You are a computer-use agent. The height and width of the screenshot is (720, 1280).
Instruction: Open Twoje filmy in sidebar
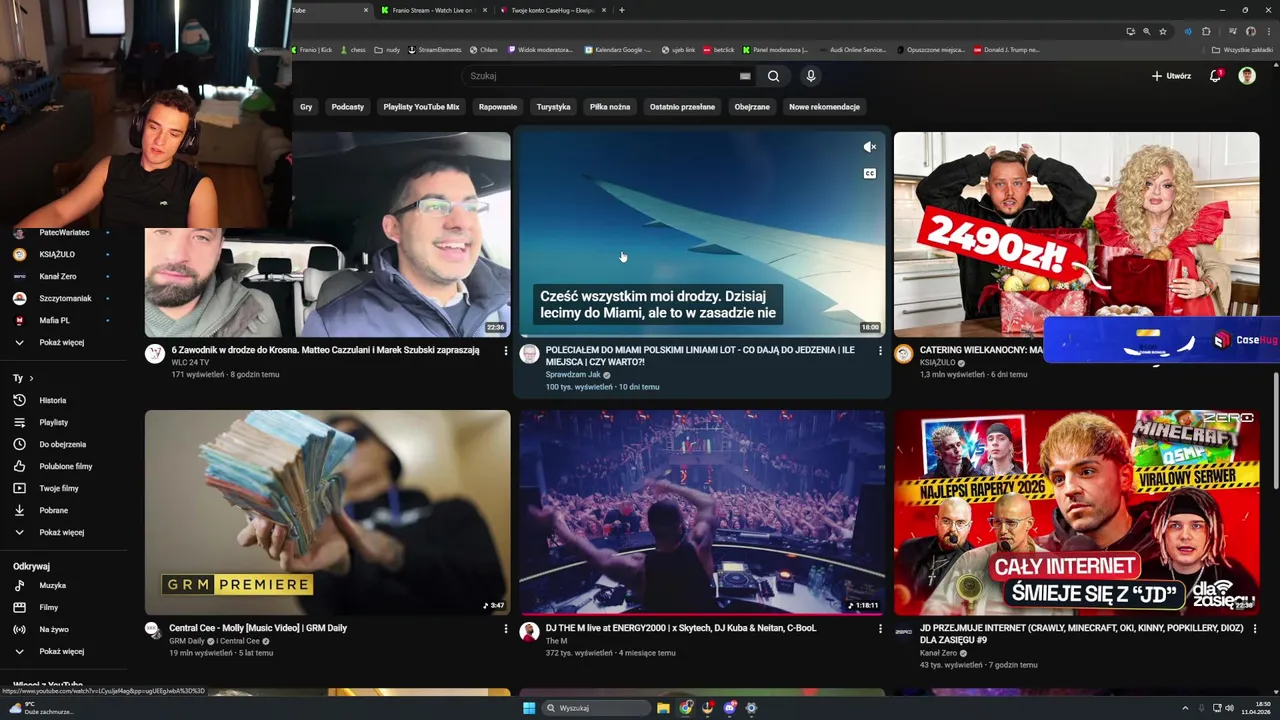59,488
